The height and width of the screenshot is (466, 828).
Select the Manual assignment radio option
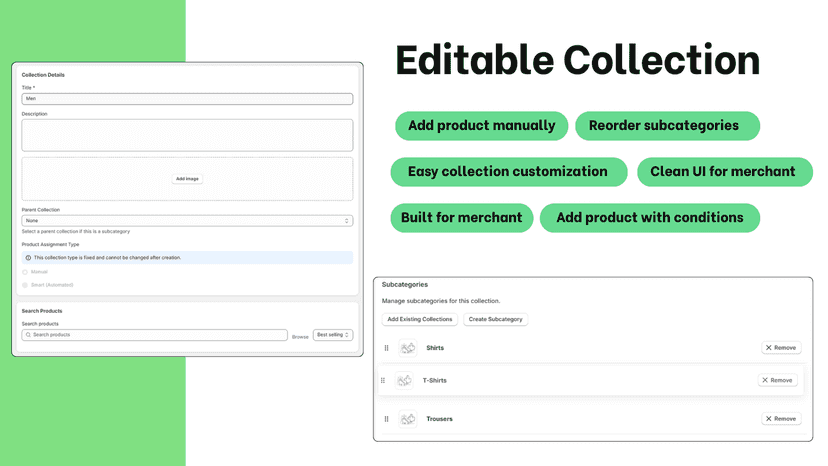click(x=25, y=272)
